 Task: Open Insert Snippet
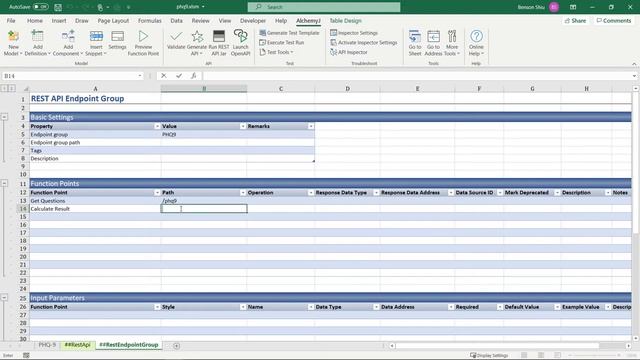[x=96, y=43]
